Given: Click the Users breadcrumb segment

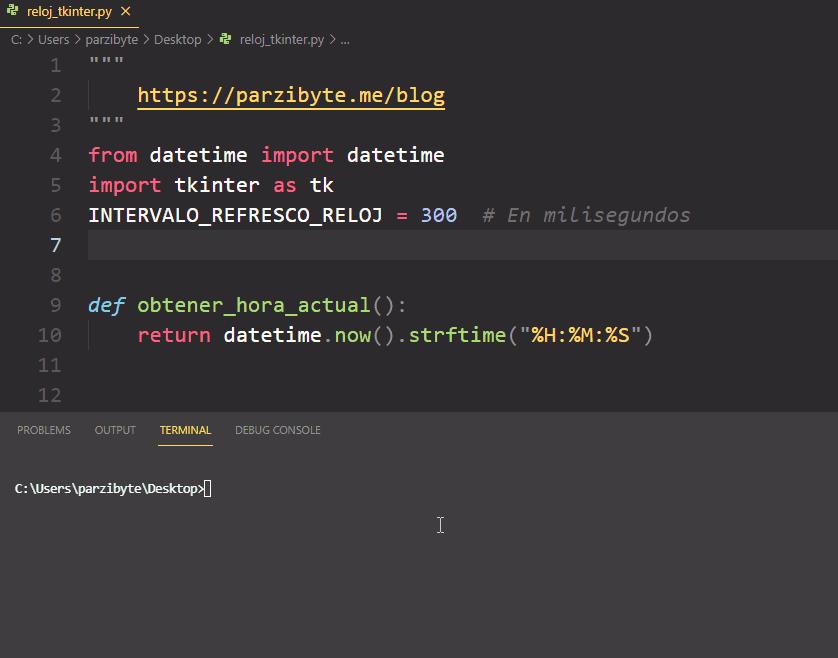Looking at the screenshot, I should [x=53, y=40].
